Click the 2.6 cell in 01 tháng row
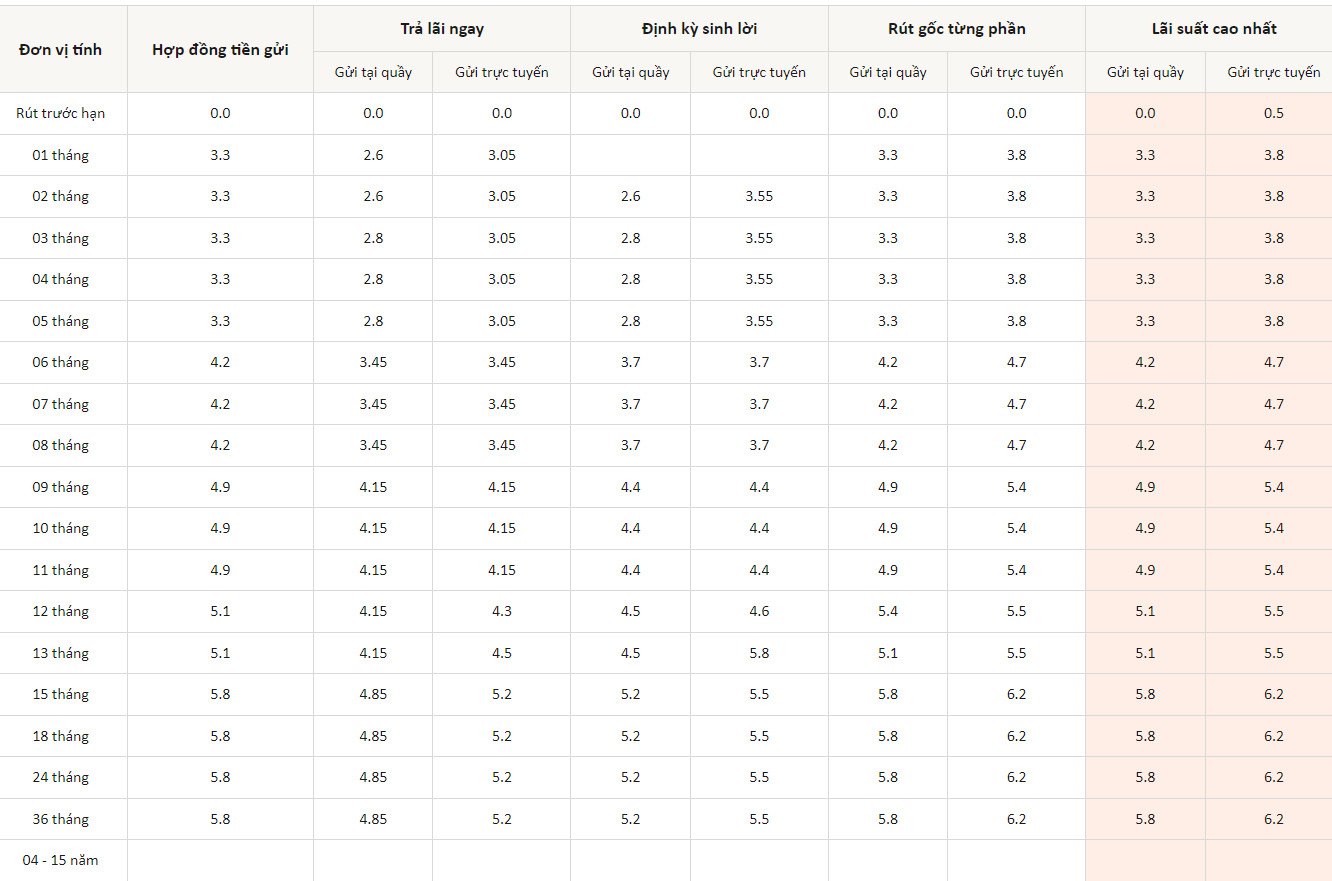The height and width of the screenshot is (881, 1332). pos(373,155)
